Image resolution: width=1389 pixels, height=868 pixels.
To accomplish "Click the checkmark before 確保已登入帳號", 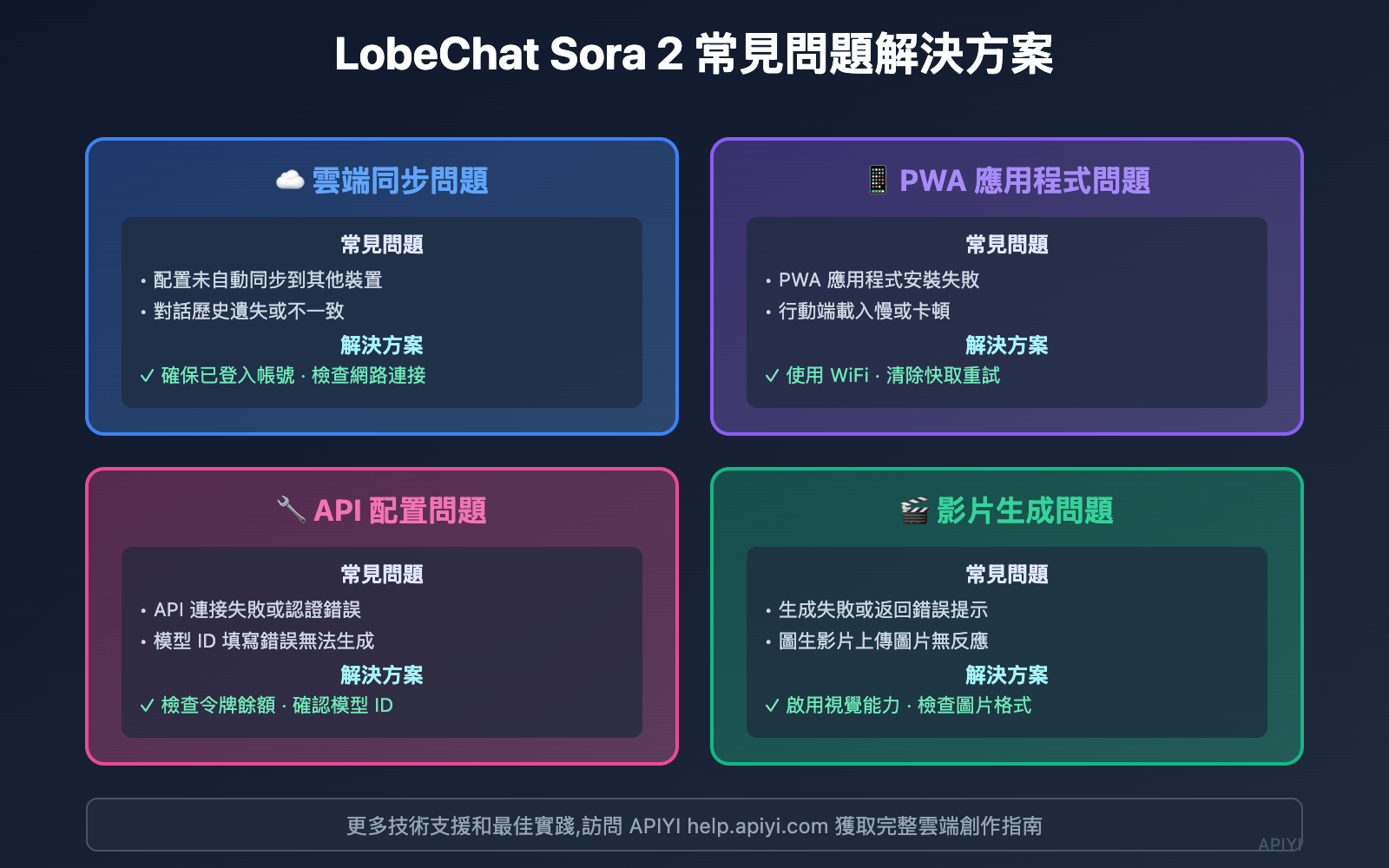I will coord(147,376).
